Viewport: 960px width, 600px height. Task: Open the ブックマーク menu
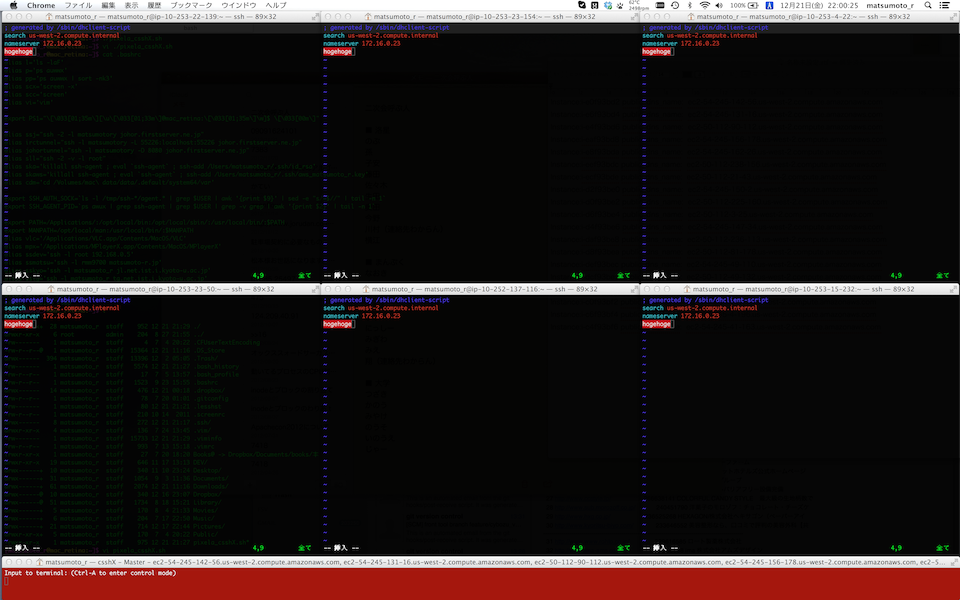(191, 5)
